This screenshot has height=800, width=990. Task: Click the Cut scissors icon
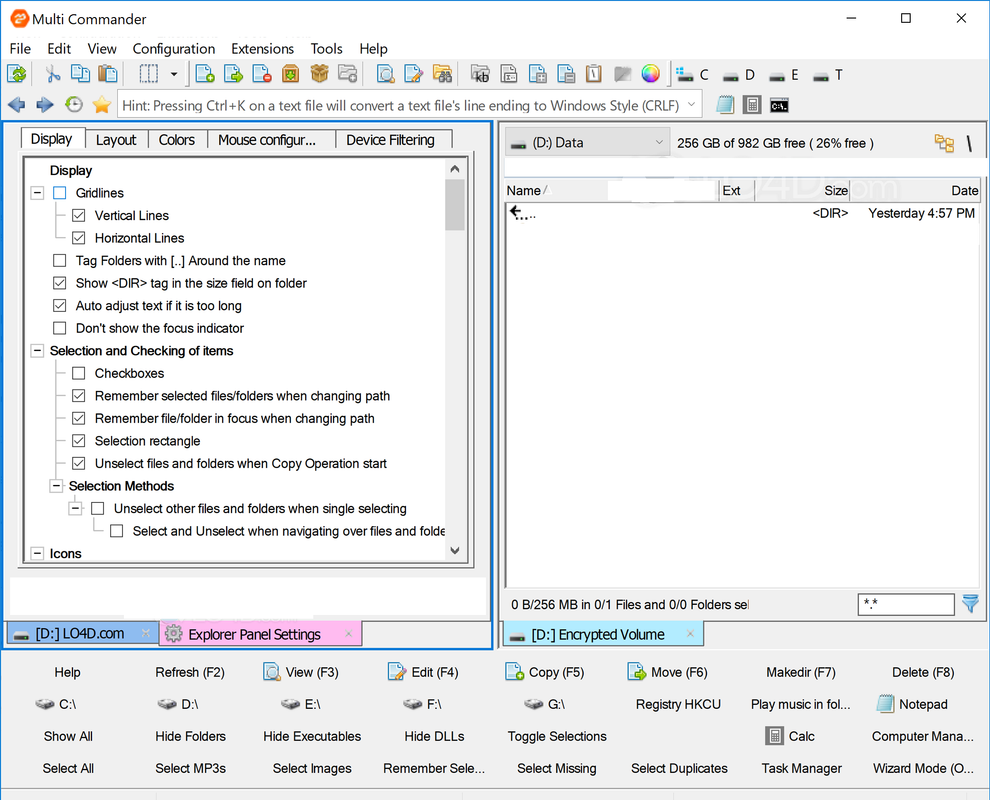click(52, 75)
